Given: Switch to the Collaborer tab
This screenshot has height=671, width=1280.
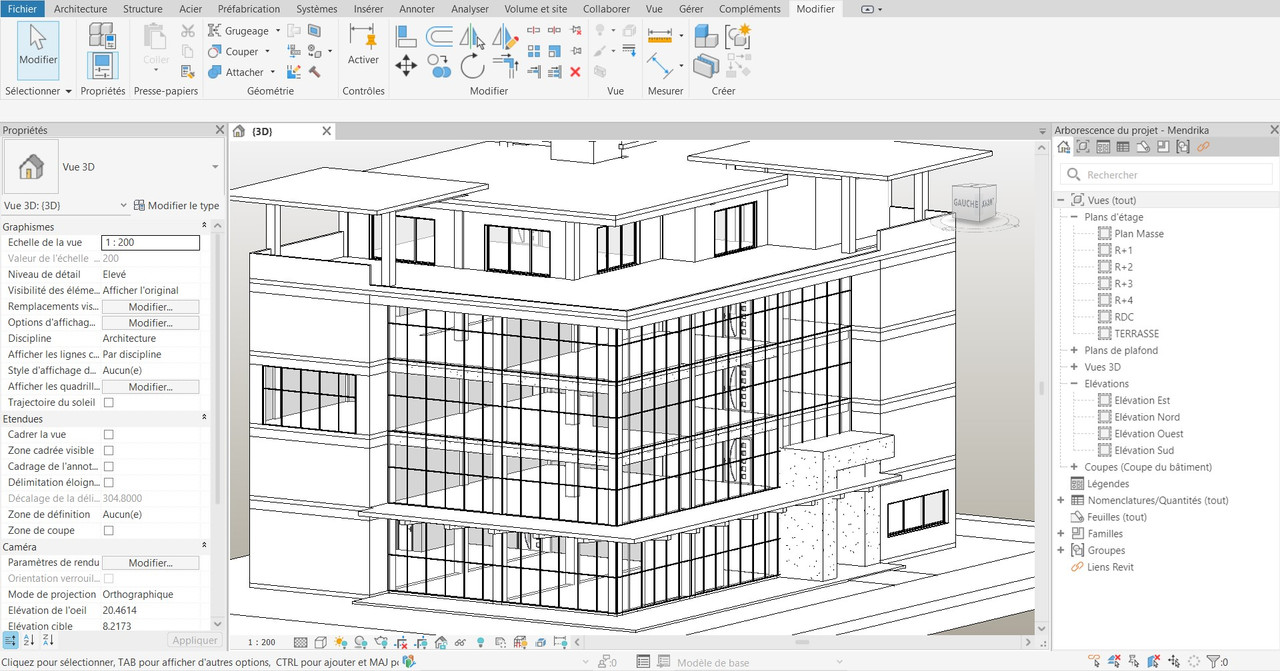Looking at the screenshot, I should tap(607, 9).
